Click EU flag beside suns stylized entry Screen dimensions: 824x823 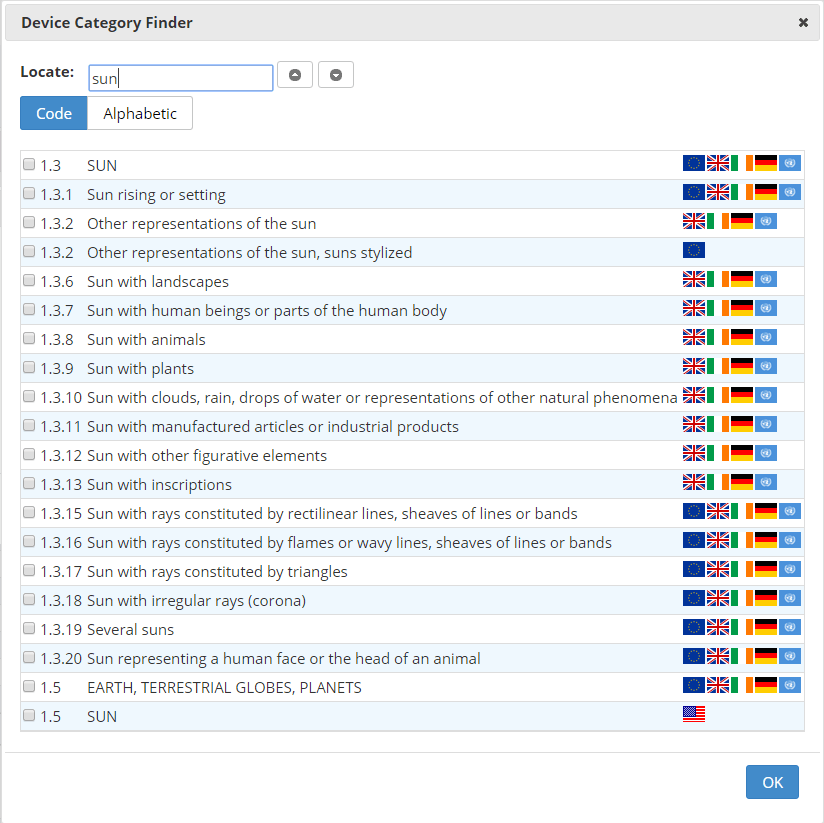[x=693, y=251]
